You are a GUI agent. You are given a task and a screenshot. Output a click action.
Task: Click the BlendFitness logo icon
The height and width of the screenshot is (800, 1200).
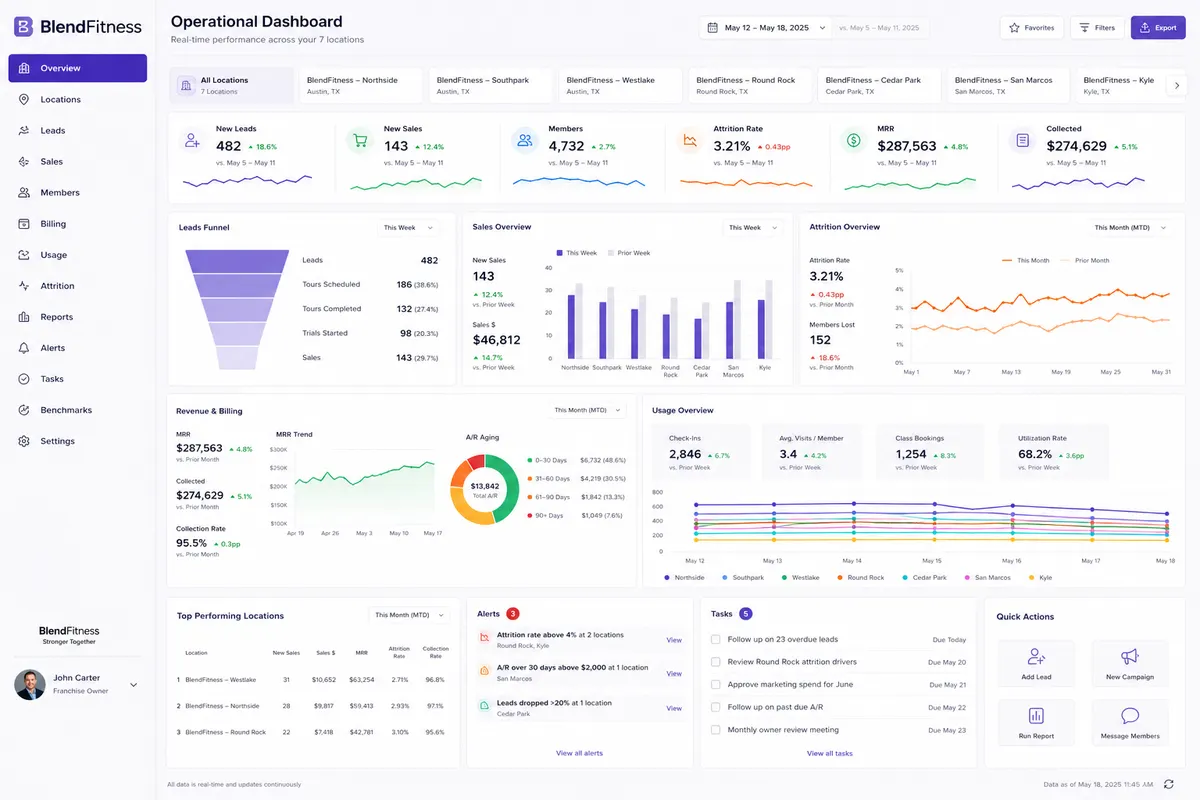pos(24,27)
